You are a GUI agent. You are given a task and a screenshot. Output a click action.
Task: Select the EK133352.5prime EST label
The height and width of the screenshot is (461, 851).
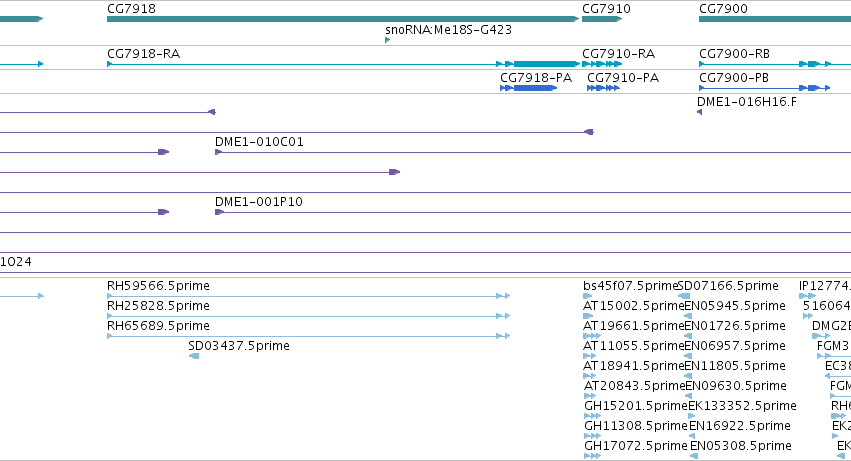coord(742,406)
